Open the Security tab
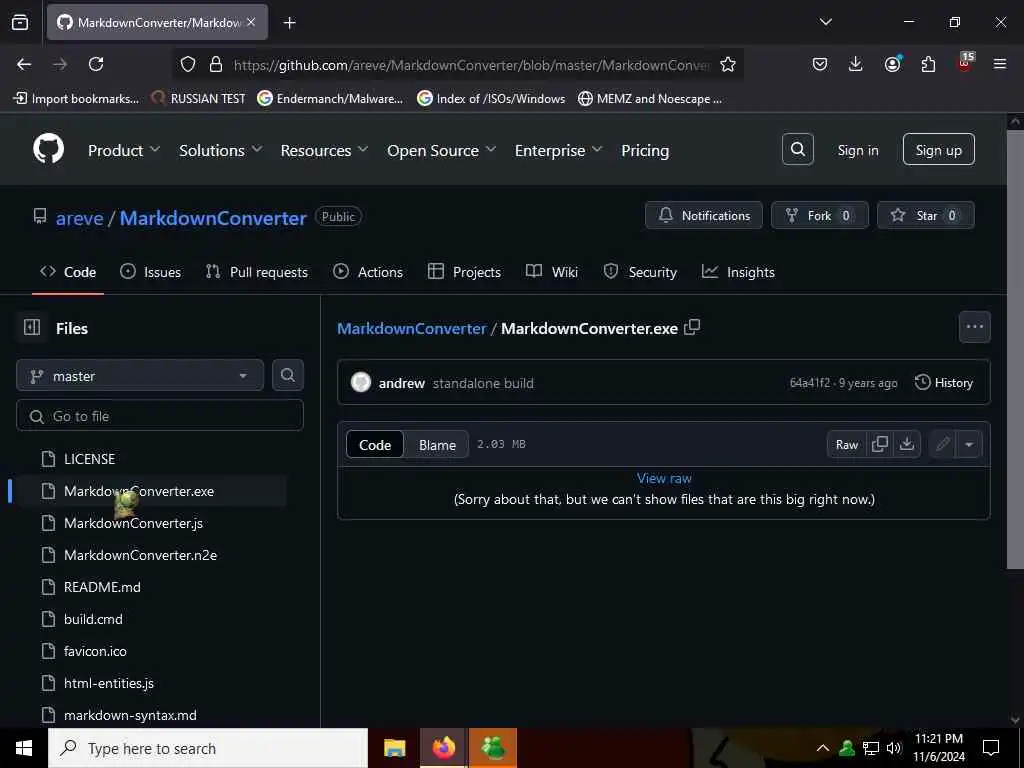This screenshot has height=768, width=1024. [640, 272]
